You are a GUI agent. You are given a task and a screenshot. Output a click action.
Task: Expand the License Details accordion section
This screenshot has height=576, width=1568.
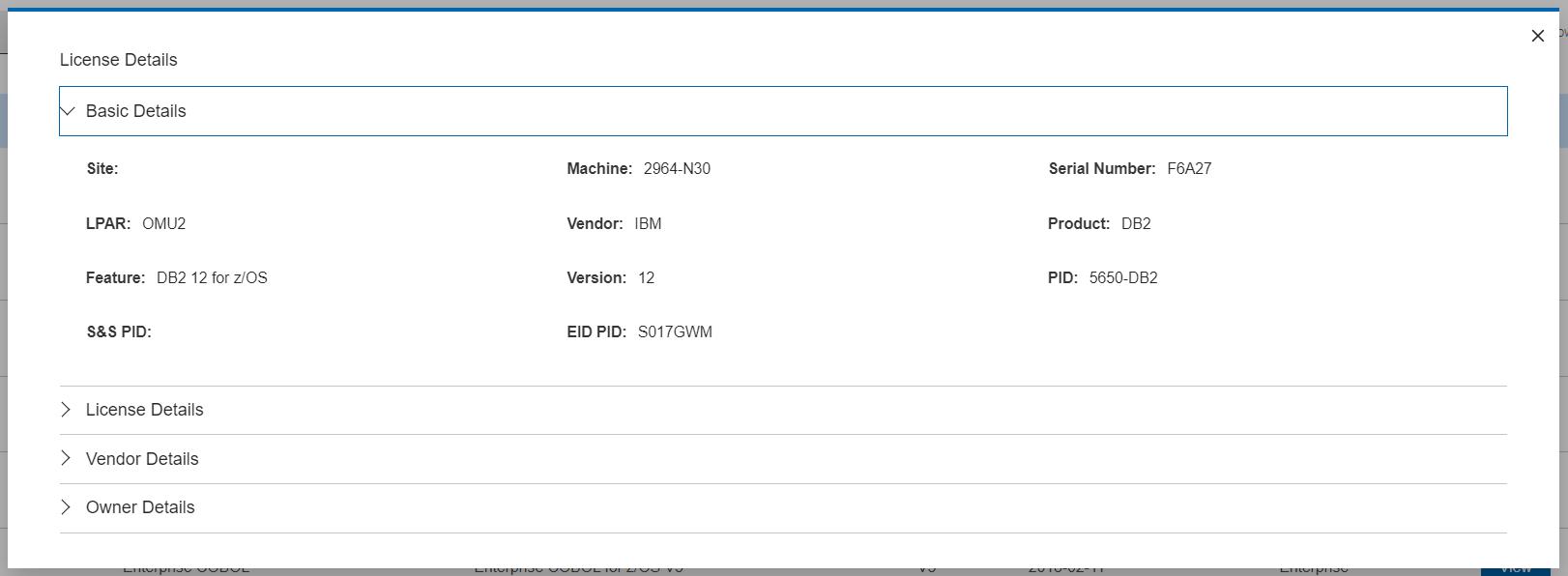[783, 410]
